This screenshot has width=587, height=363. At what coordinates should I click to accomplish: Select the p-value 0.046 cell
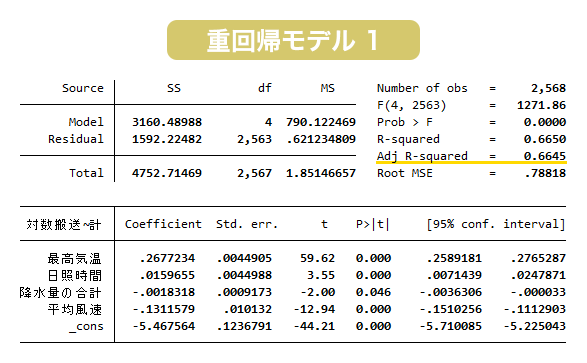(x=373, y=292)
